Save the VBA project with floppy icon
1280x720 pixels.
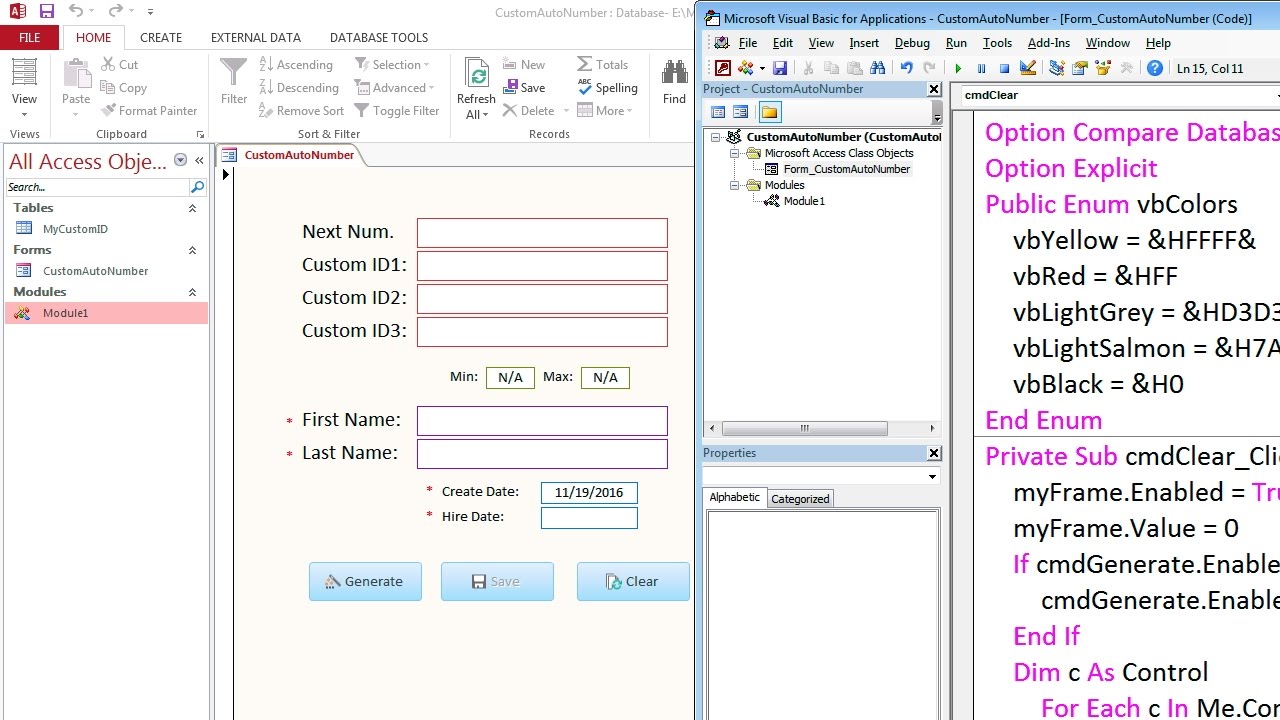coord(780,68)
